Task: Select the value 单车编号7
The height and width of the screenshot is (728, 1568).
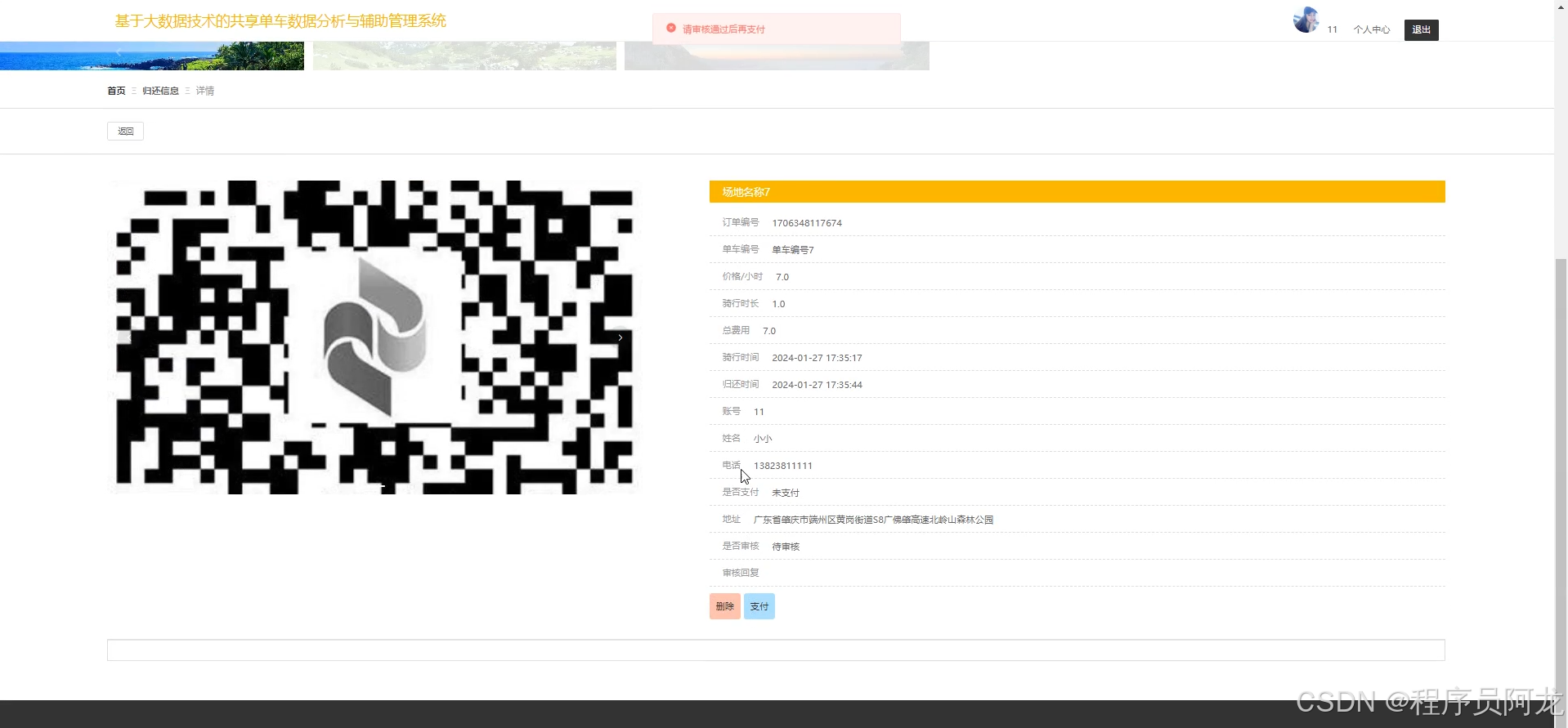Action: 793,250
